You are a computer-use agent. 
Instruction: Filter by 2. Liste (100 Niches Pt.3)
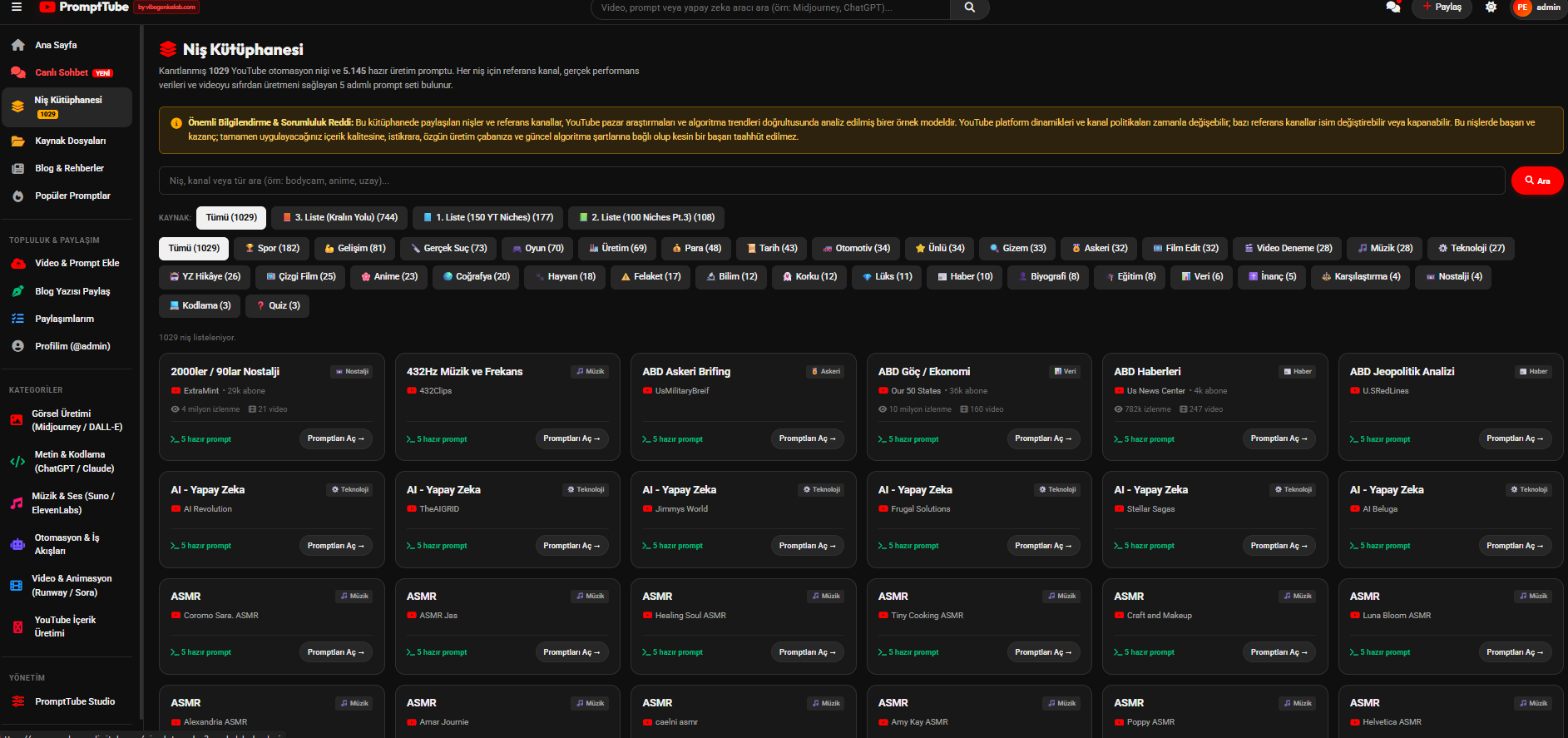[646, 217]
